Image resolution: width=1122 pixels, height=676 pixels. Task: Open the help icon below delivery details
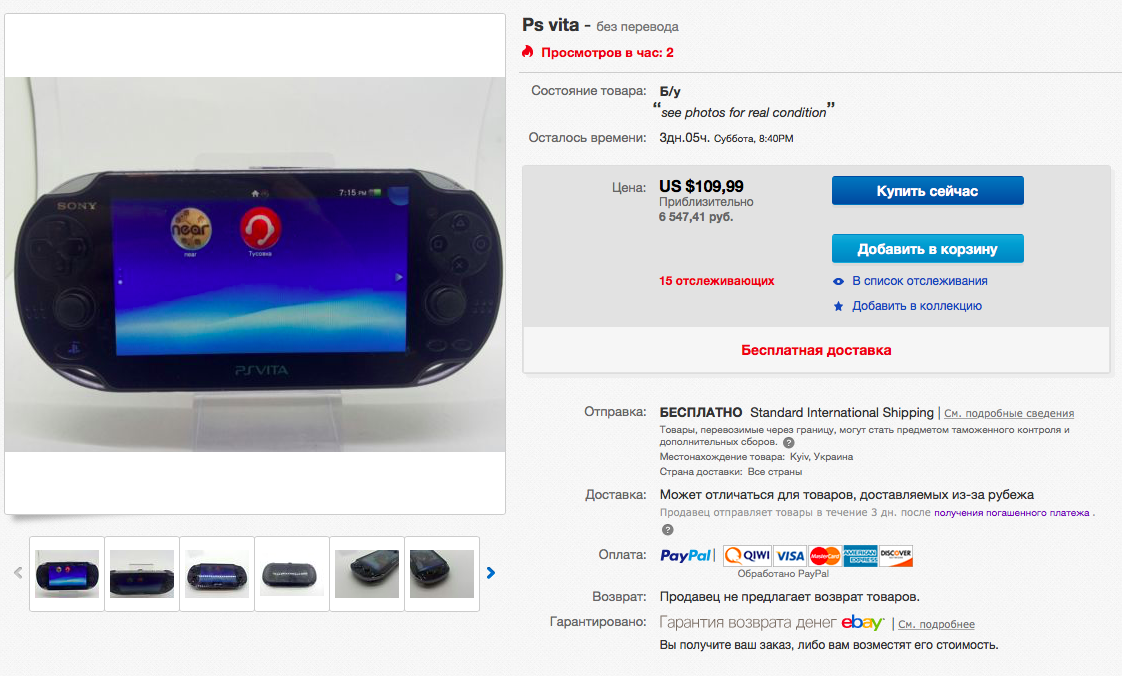pyautogui.click(x=668, y=530)
